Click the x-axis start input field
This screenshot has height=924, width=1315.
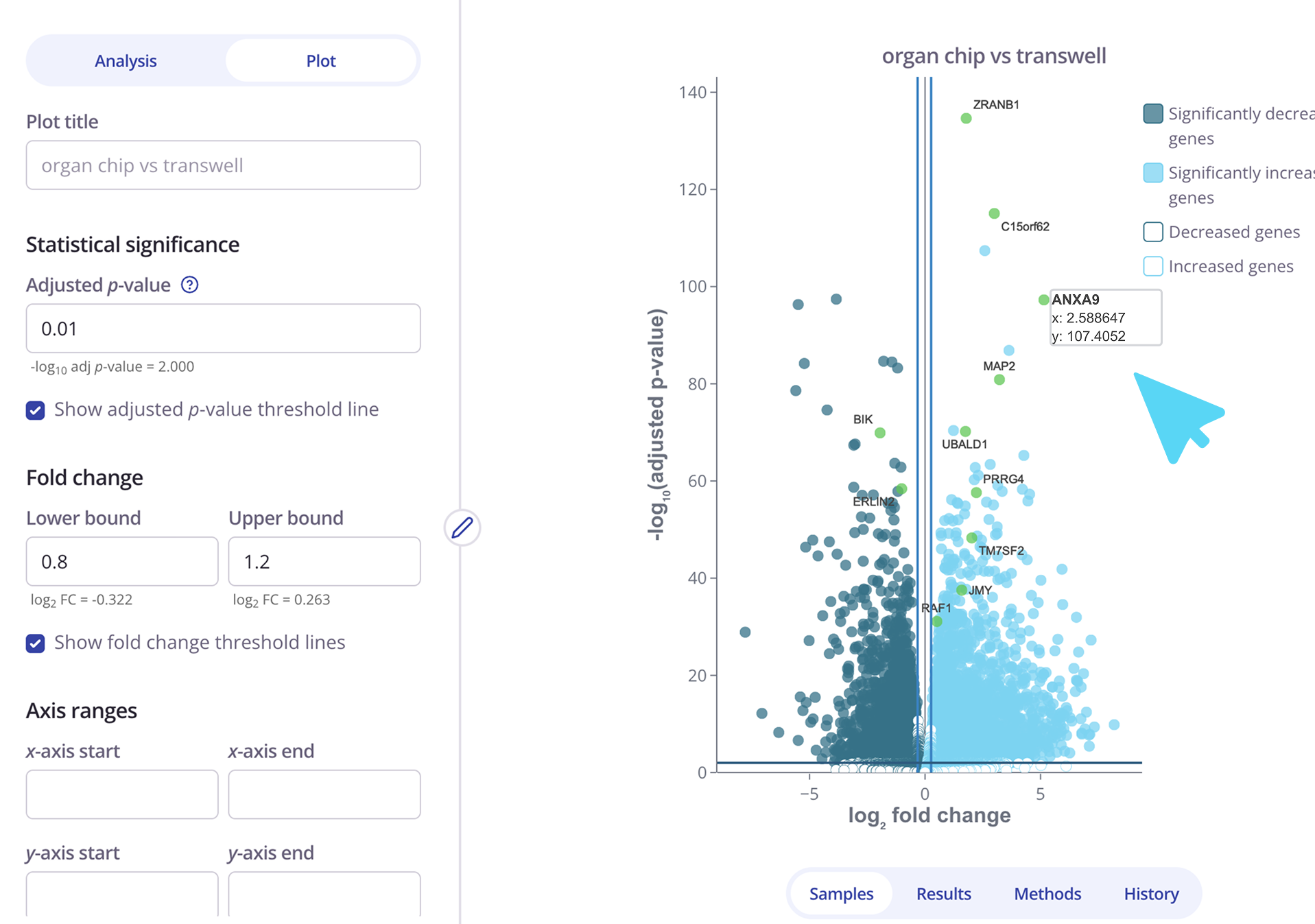coord(122,794)
